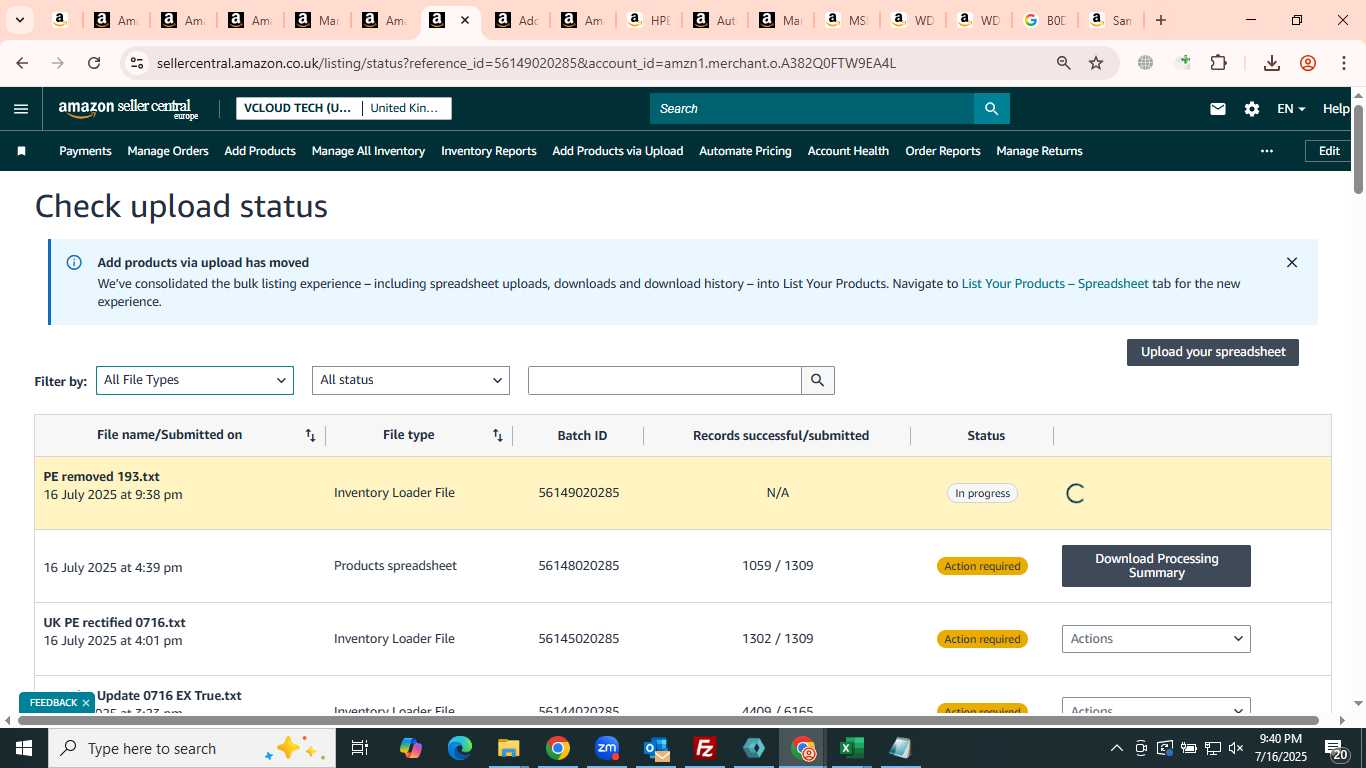This screenshot has width=1366, height=768.
Task: Open Help in the header
Action: point(1336,109)
